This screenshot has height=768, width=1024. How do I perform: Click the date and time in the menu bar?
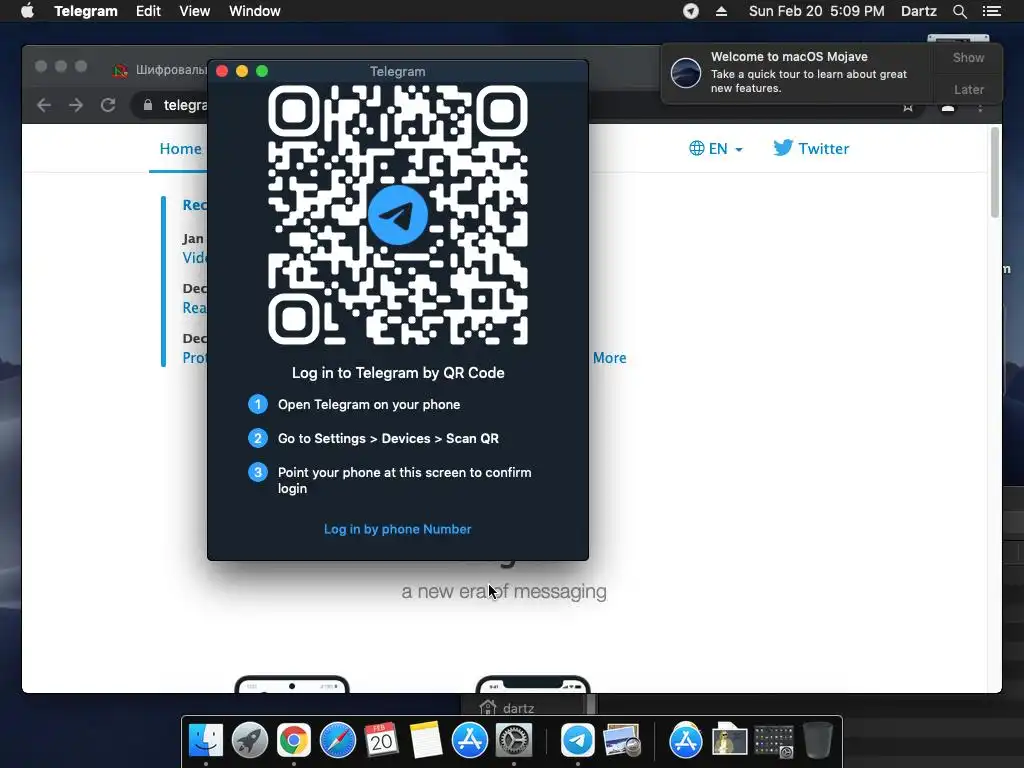[816, 11]
